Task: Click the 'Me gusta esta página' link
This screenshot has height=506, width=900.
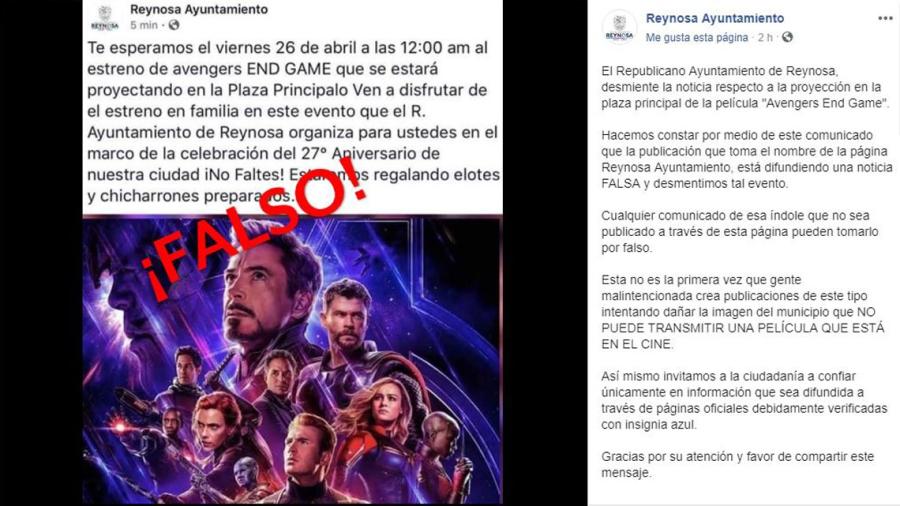Action: click(697, 37)
